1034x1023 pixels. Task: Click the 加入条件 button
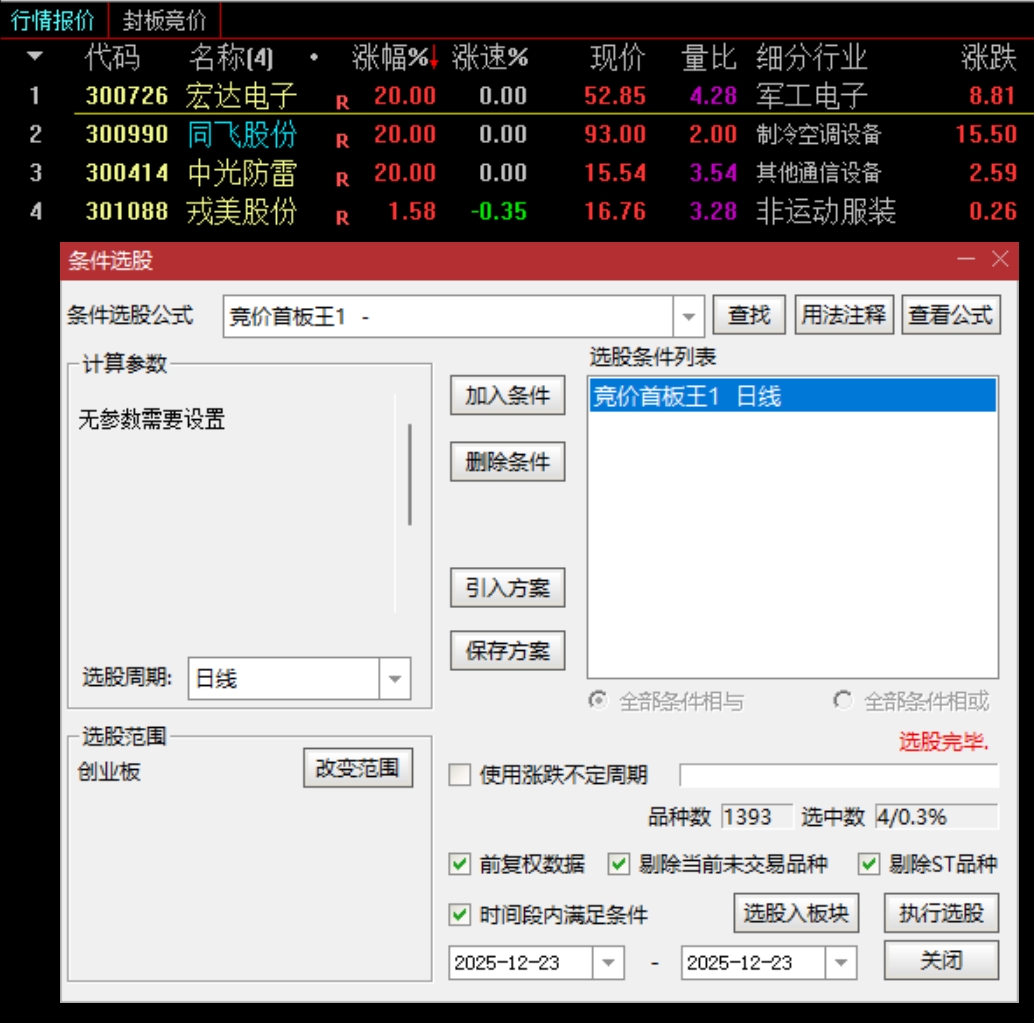click(x=507, y=395)
